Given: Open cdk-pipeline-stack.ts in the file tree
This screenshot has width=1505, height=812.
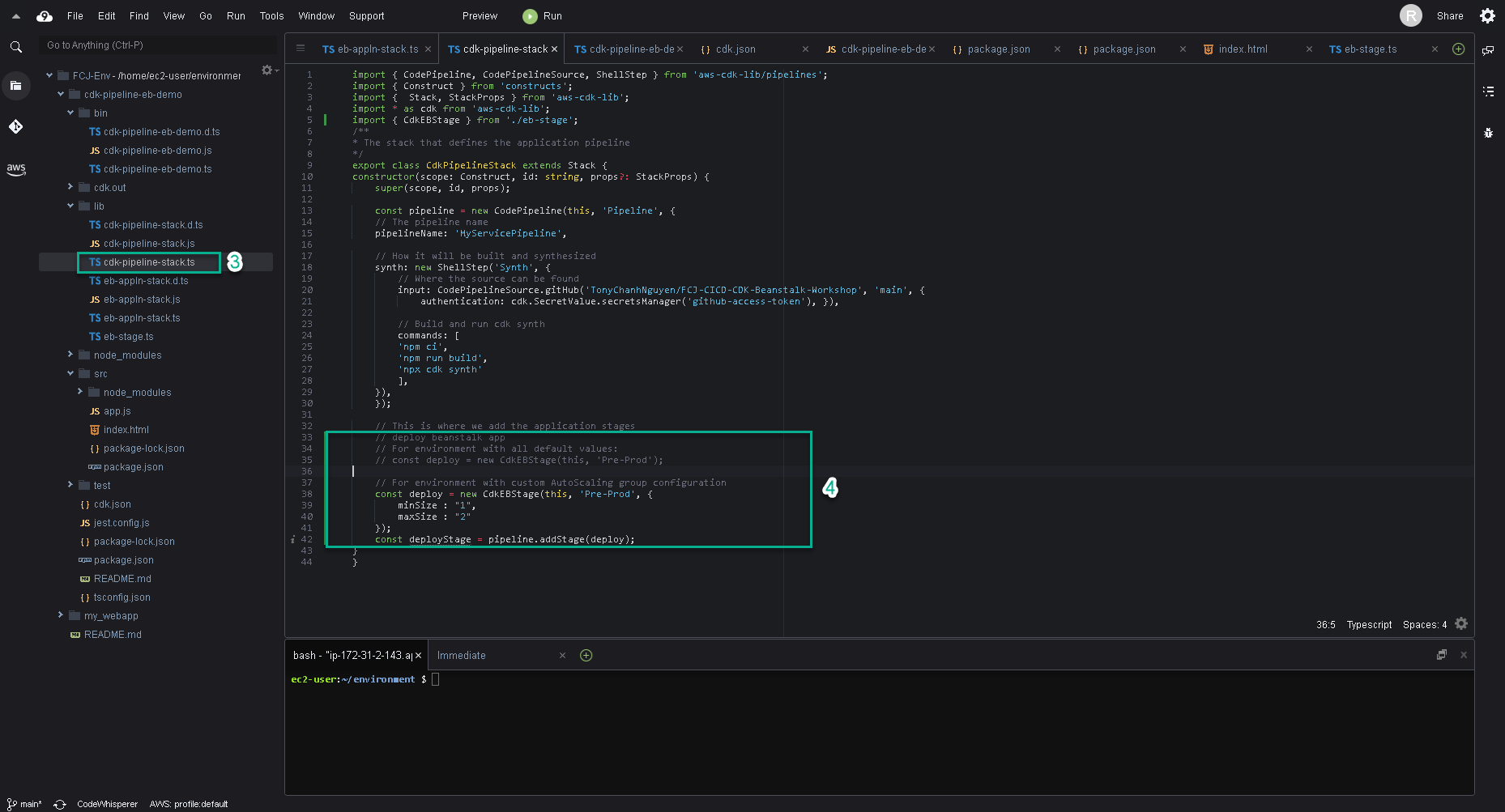Looking at the screenshot, I should 149,262.
